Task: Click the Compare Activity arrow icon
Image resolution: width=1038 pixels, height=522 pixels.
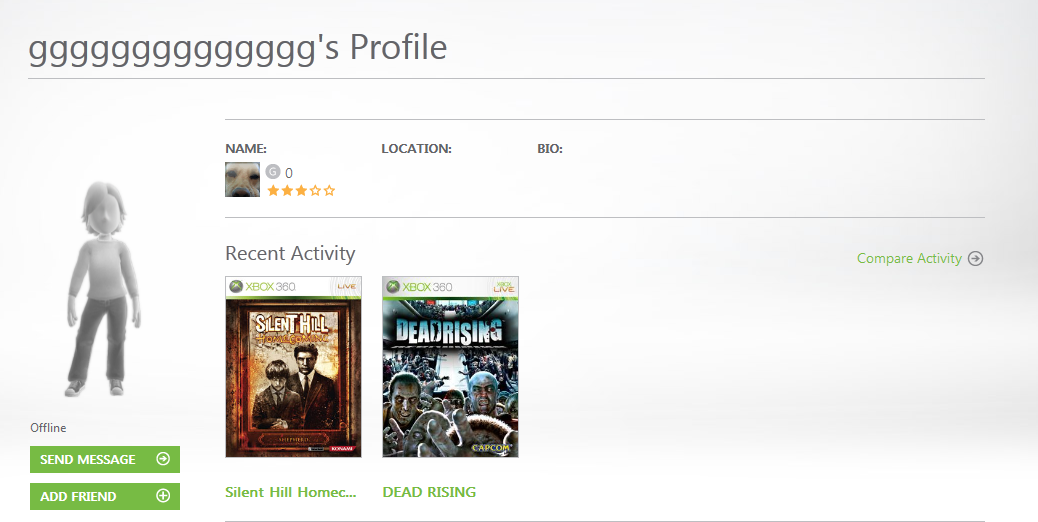Action: [x=976, y=258]
